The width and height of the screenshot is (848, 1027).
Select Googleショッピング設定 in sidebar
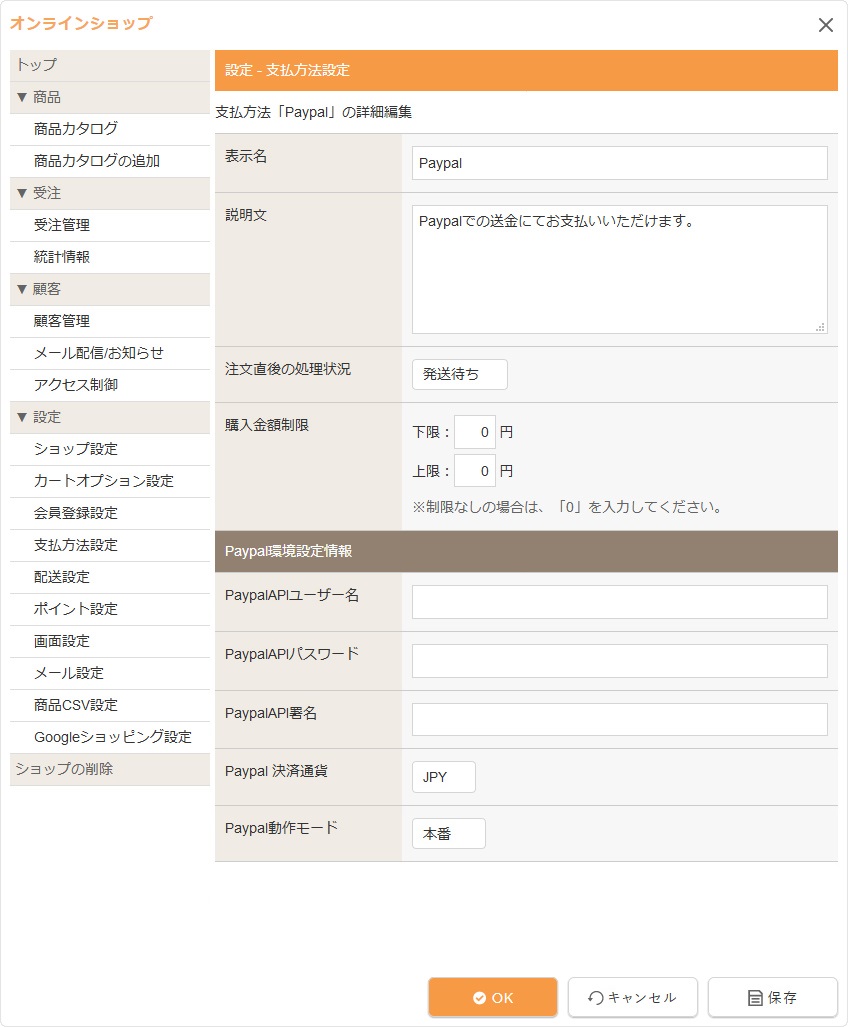112,737
